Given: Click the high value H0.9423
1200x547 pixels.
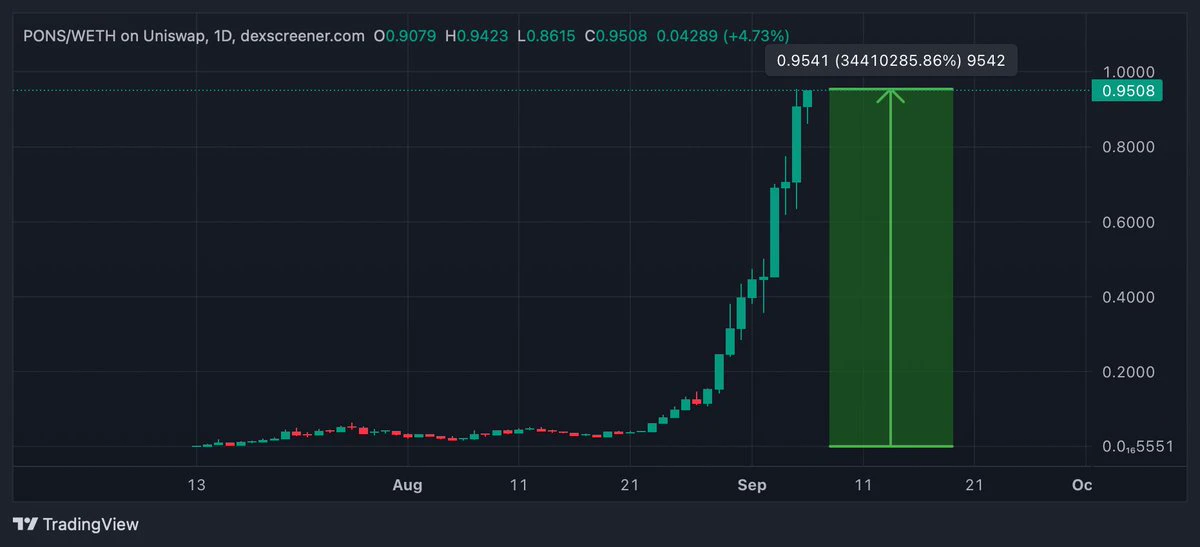Looking at the screenshot, I should click(x=476, y=35).
